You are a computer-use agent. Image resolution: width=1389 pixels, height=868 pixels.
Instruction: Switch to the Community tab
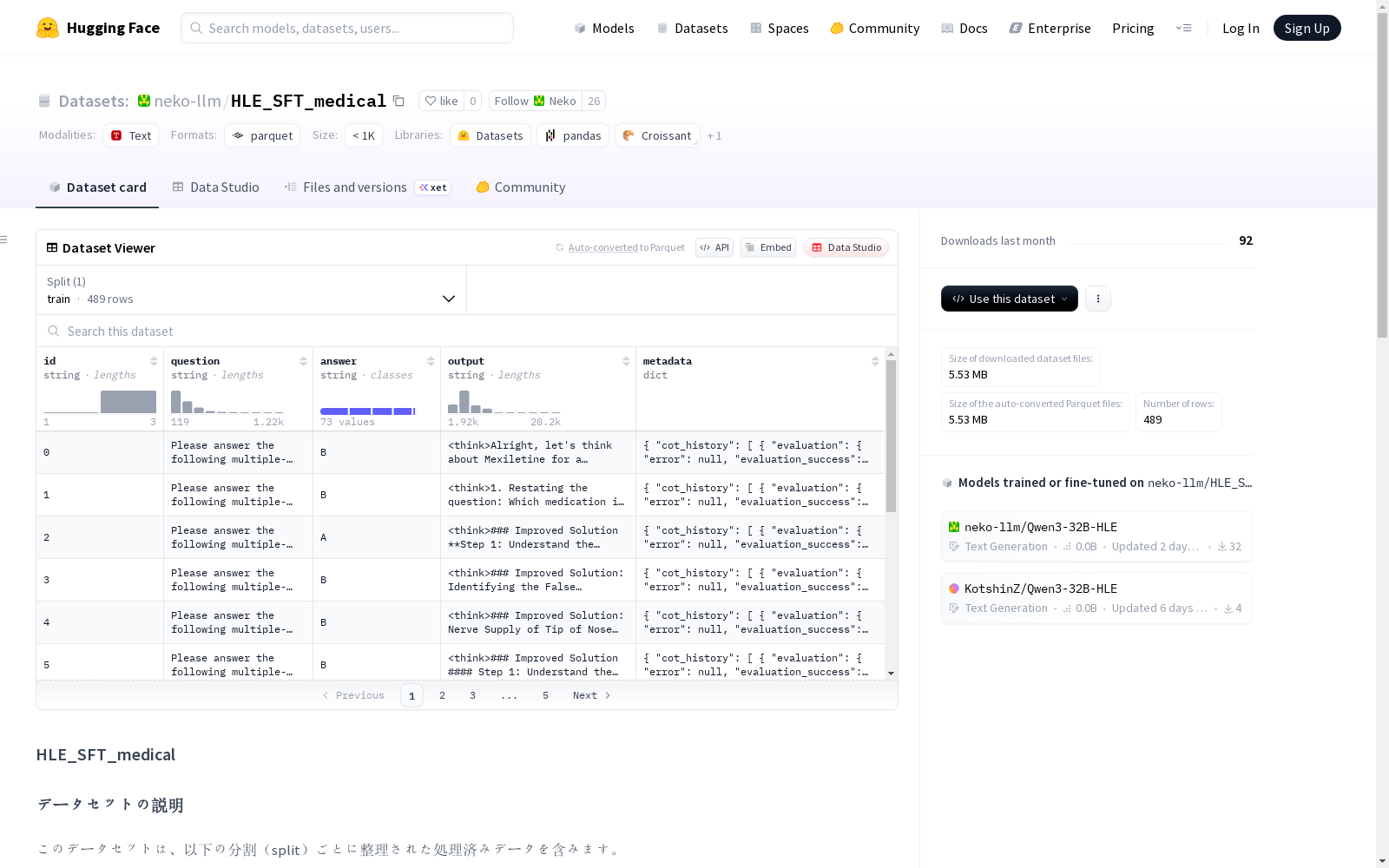point(521,187)
